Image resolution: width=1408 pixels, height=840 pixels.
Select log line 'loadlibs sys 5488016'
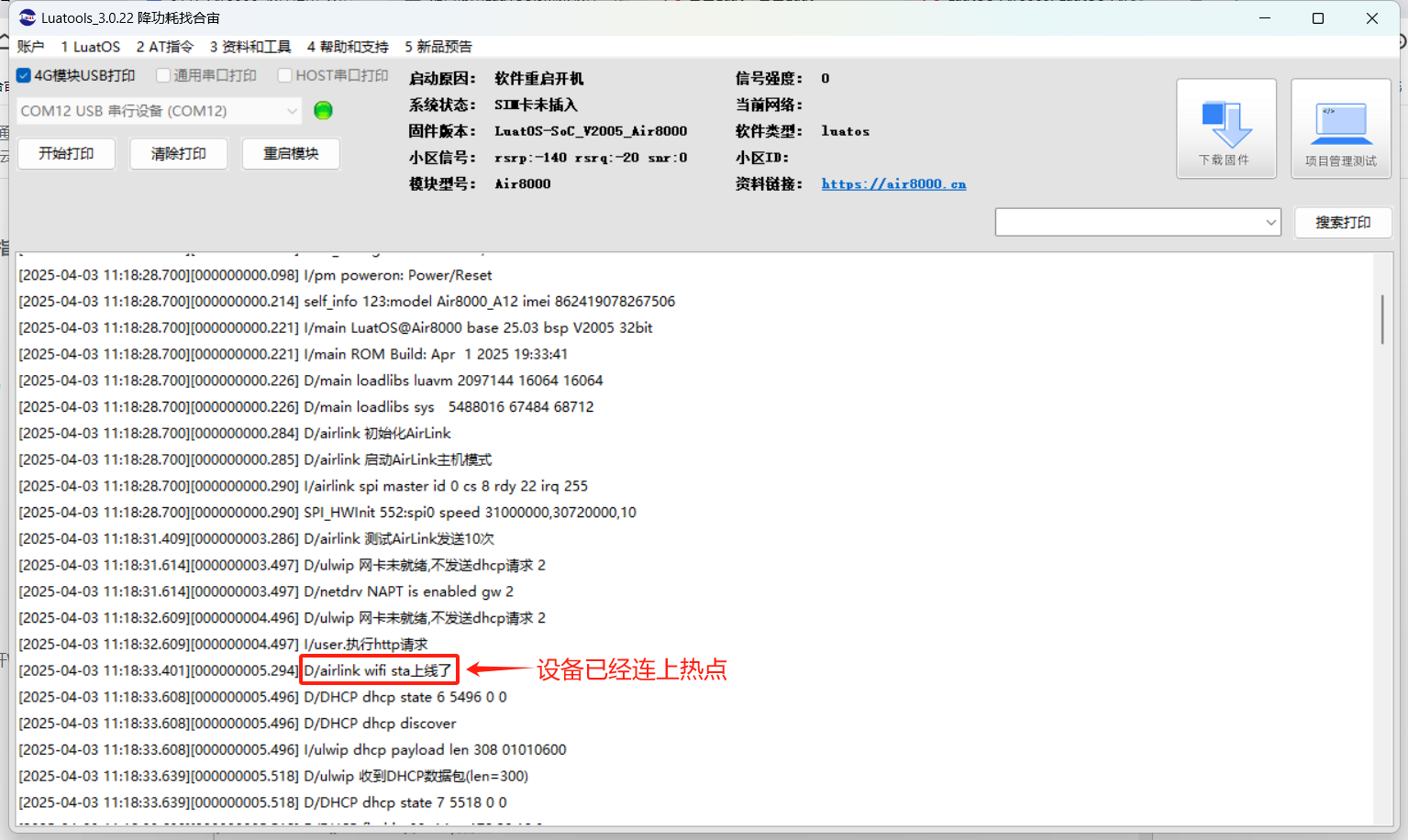tap(306, 406)
